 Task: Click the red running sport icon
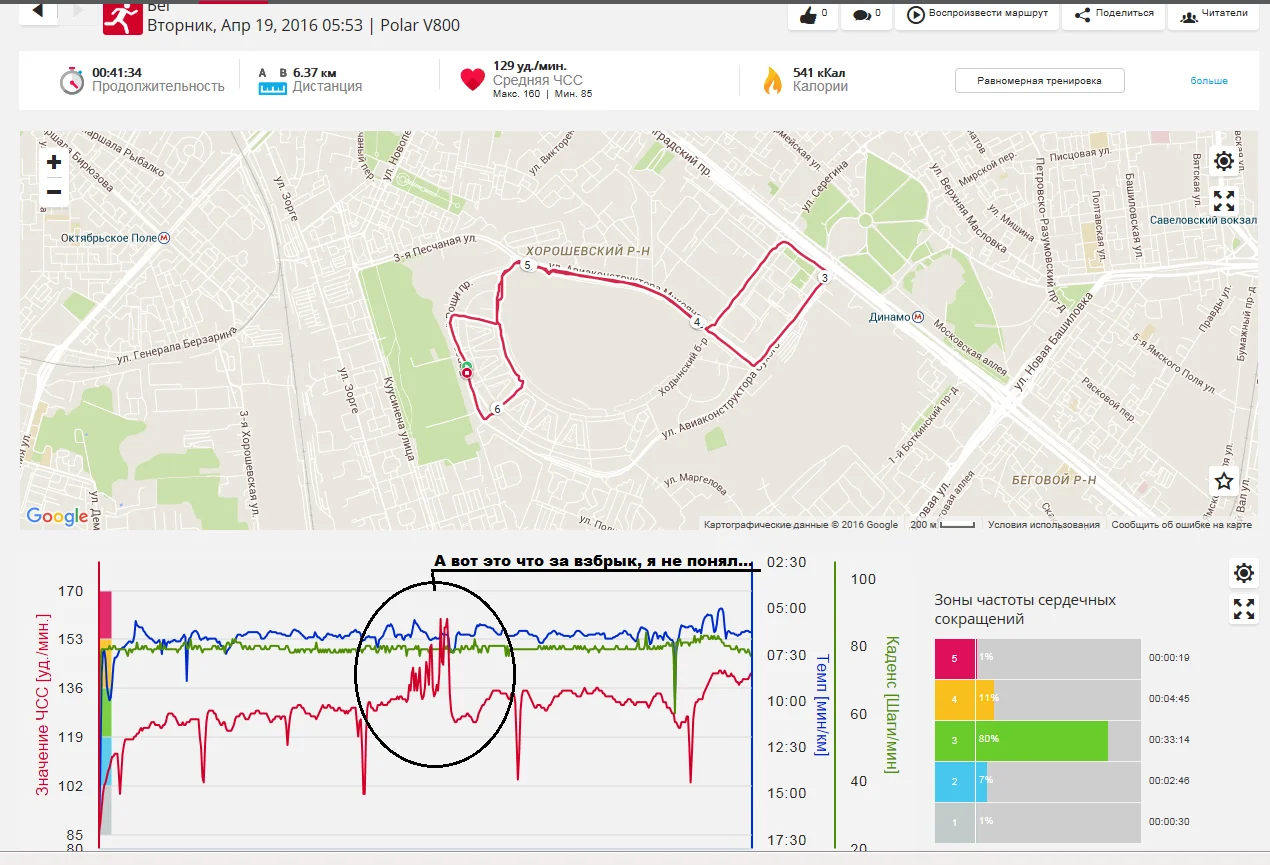pos(122,17)
